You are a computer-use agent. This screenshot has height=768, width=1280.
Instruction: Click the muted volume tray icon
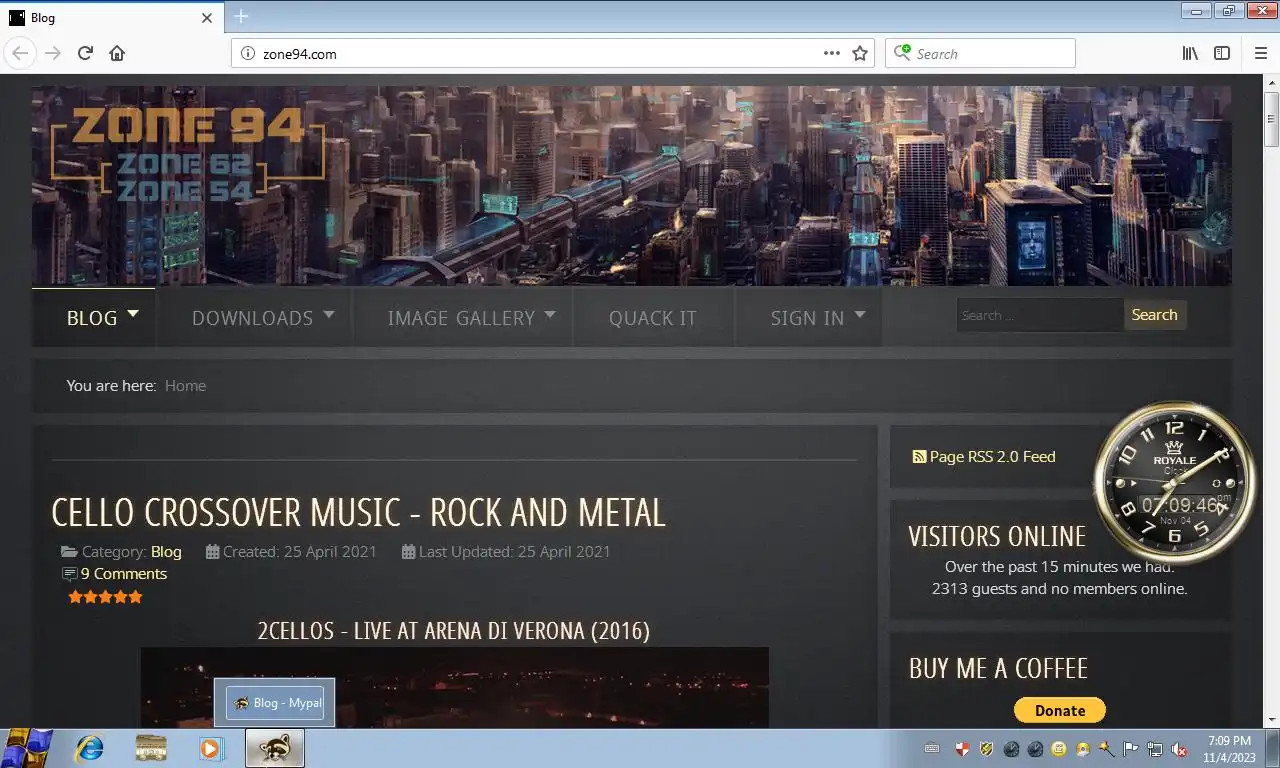tap(1179, 748)
